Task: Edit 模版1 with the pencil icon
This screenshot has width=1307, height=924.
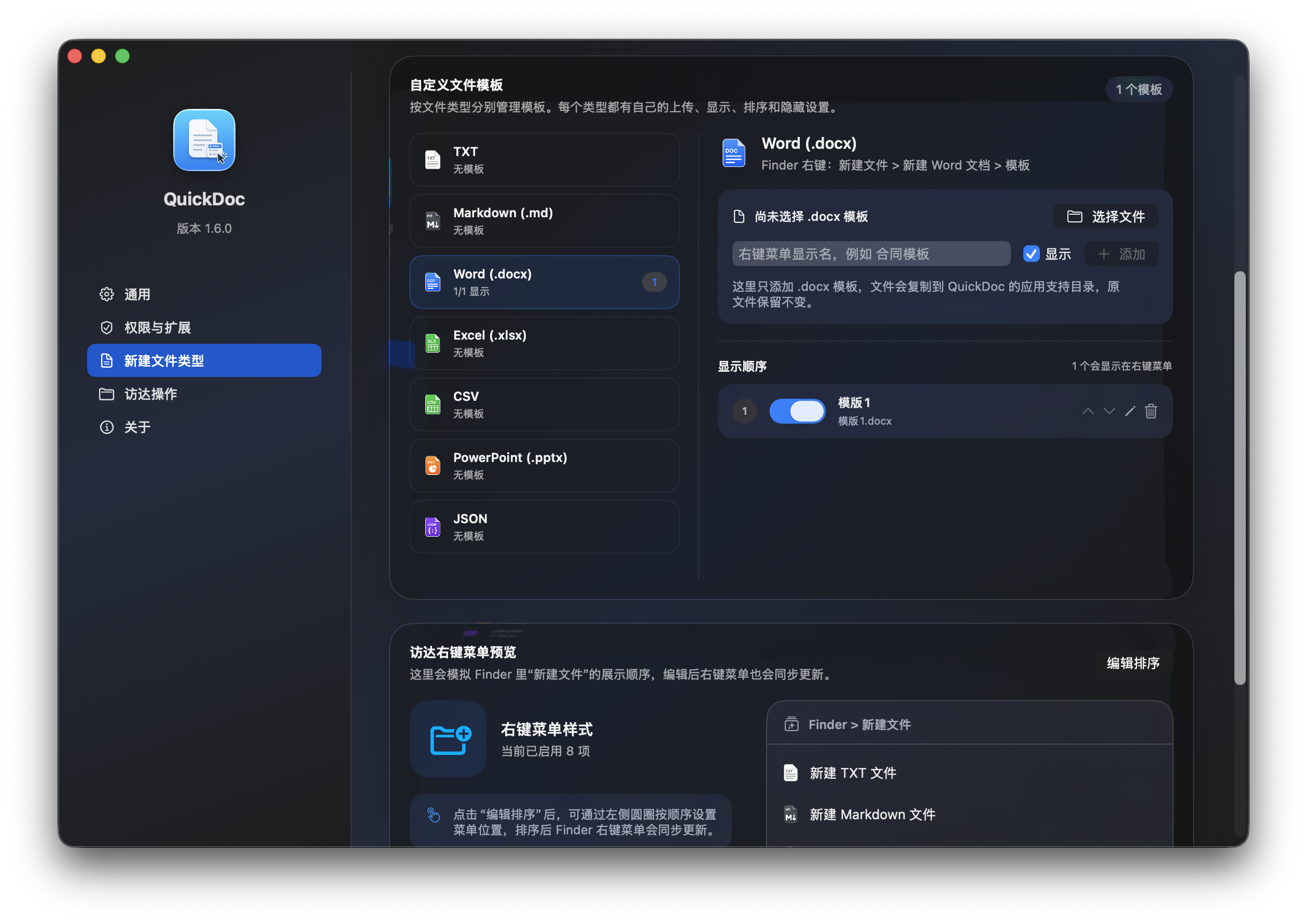Action: tap(1130, 411)
